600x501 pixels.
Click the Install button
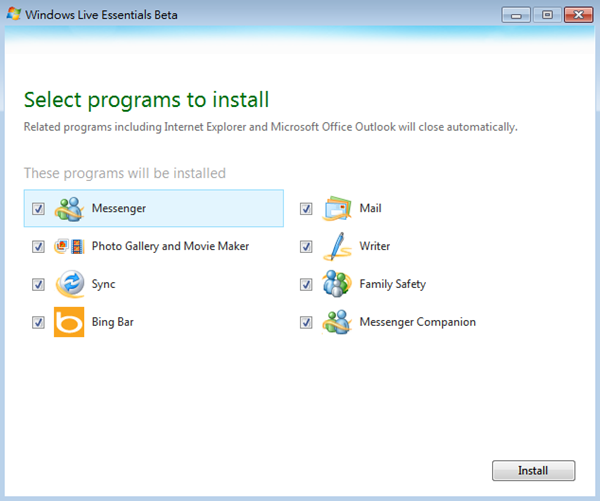point(533,470)
